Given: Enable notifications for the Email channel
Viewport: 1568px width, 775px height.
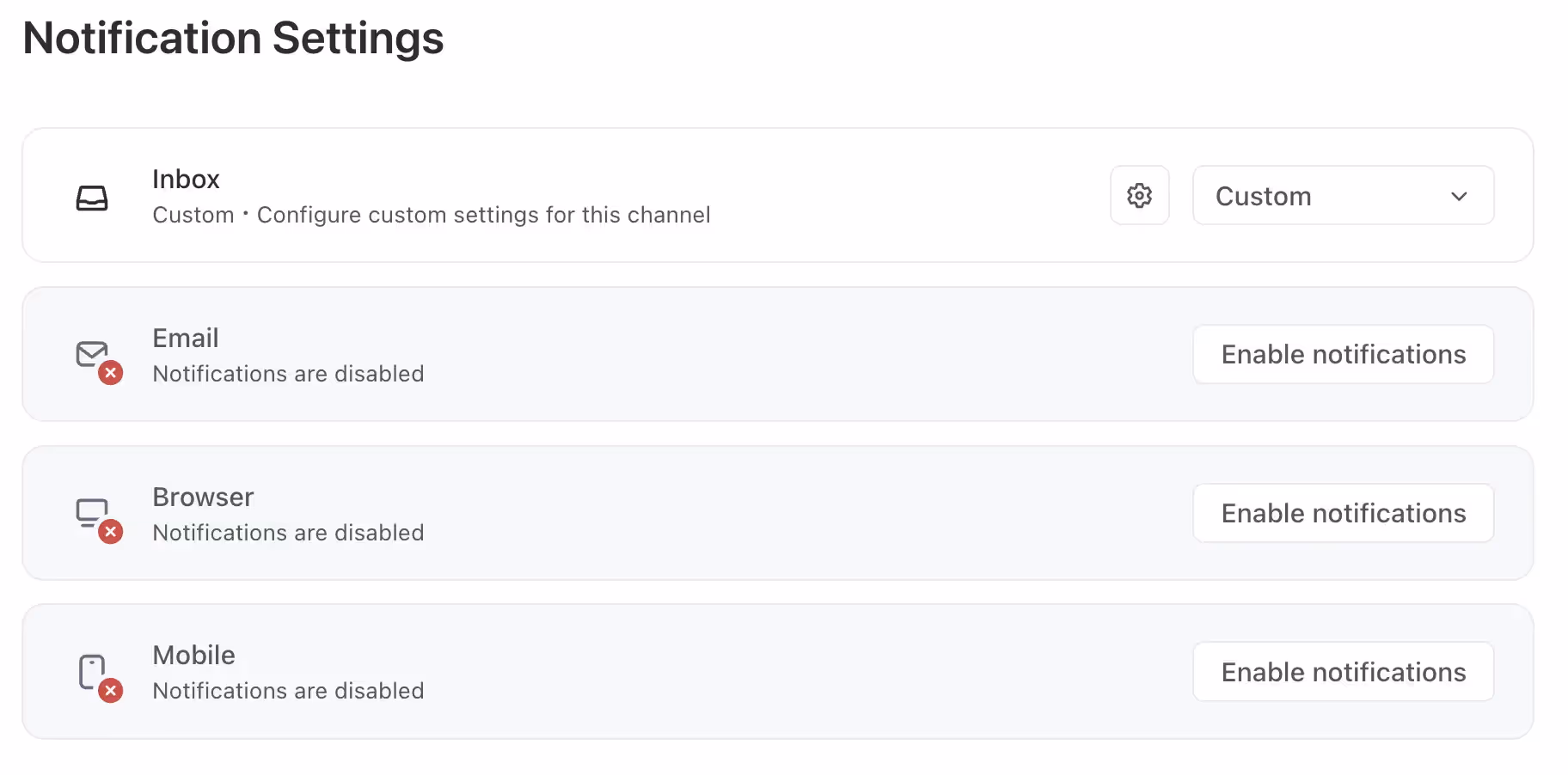Looking at the screenshot, I should (1343, 354).
